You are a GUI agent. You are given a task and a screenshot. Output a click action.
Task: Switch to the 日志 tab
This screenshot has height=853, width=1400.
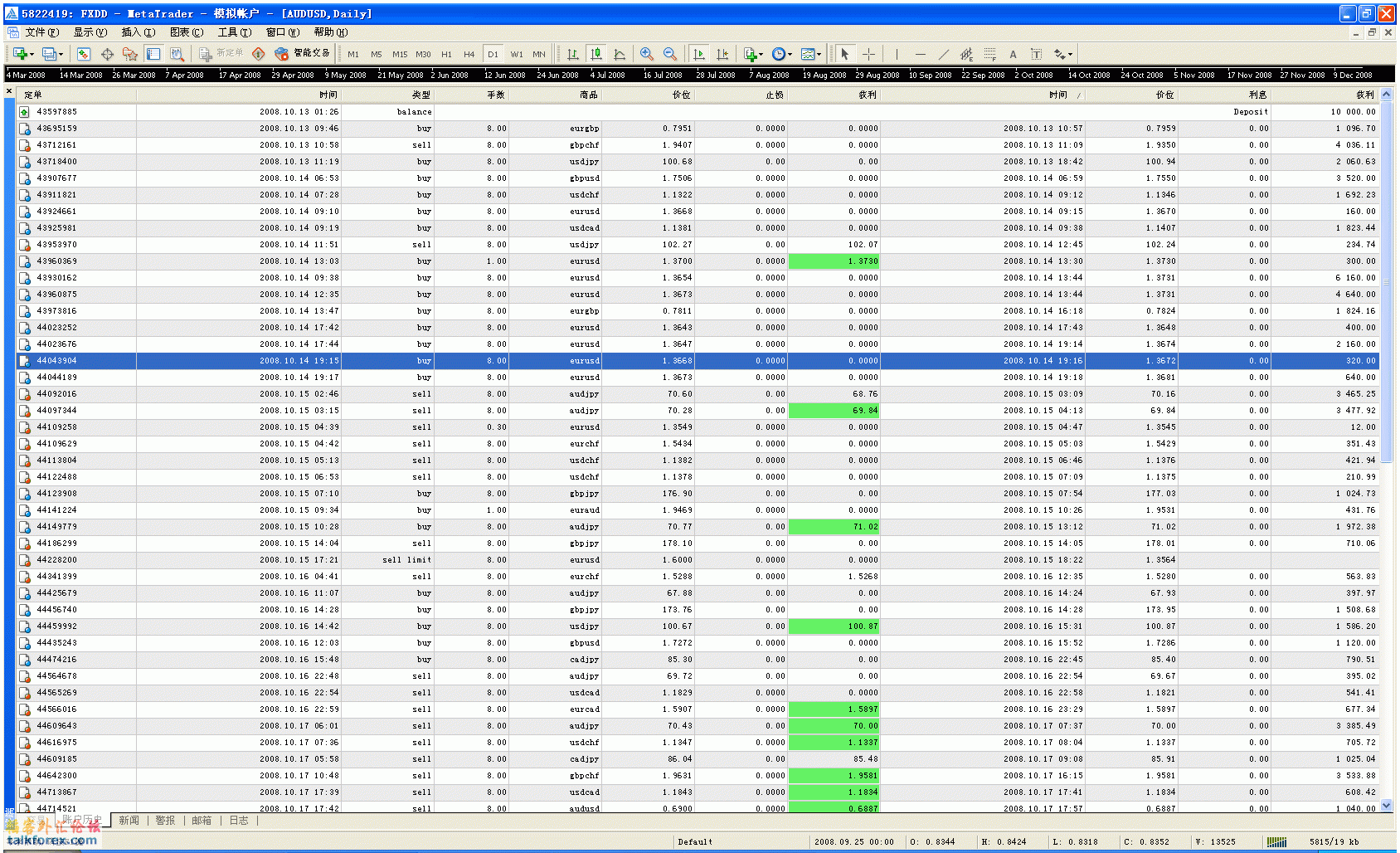(239, 821)
